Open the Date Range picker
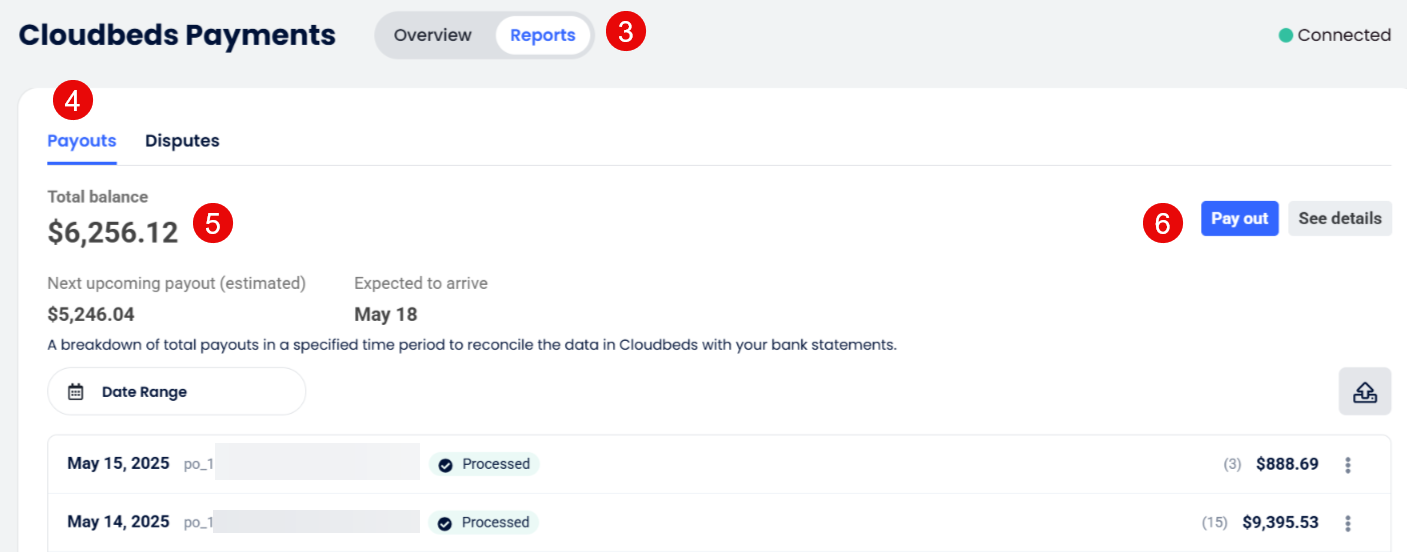The width and height of the screenshot is (1407, 552). 176,392
